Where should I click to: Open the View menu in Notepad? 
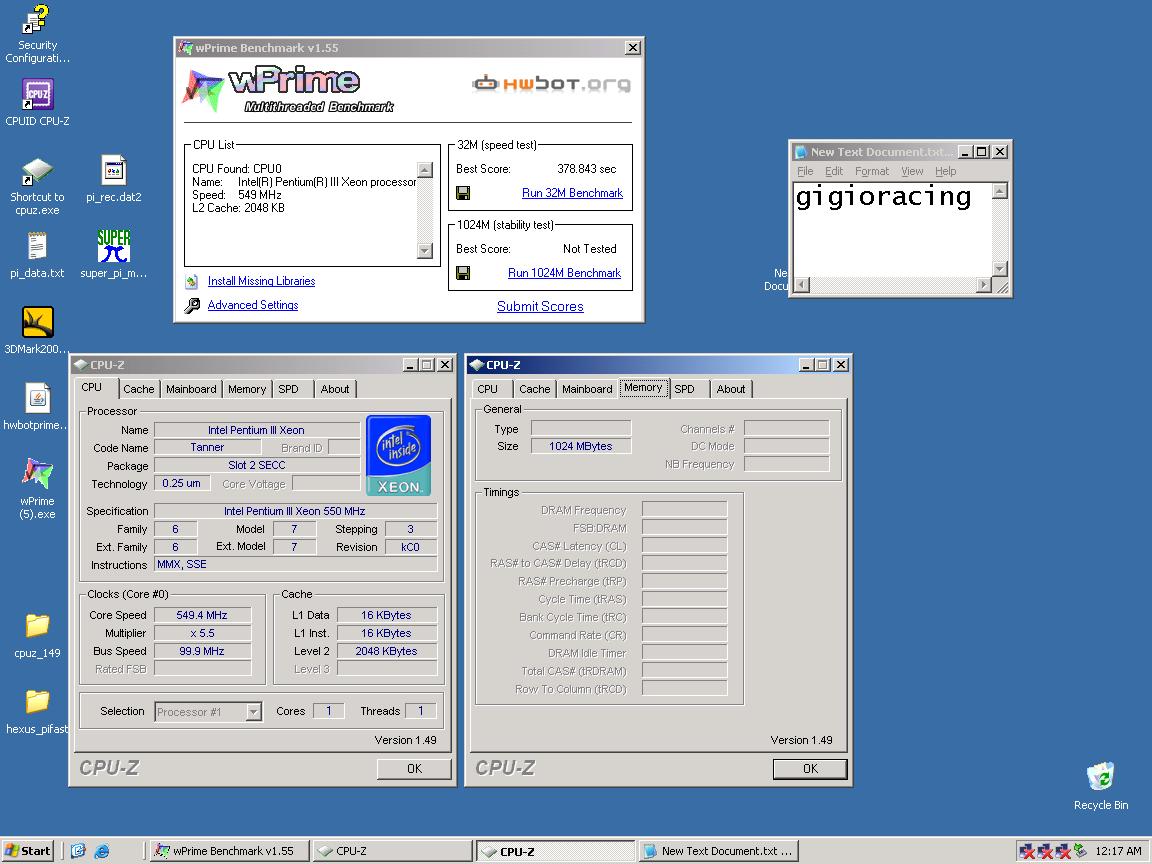[912, 171]
